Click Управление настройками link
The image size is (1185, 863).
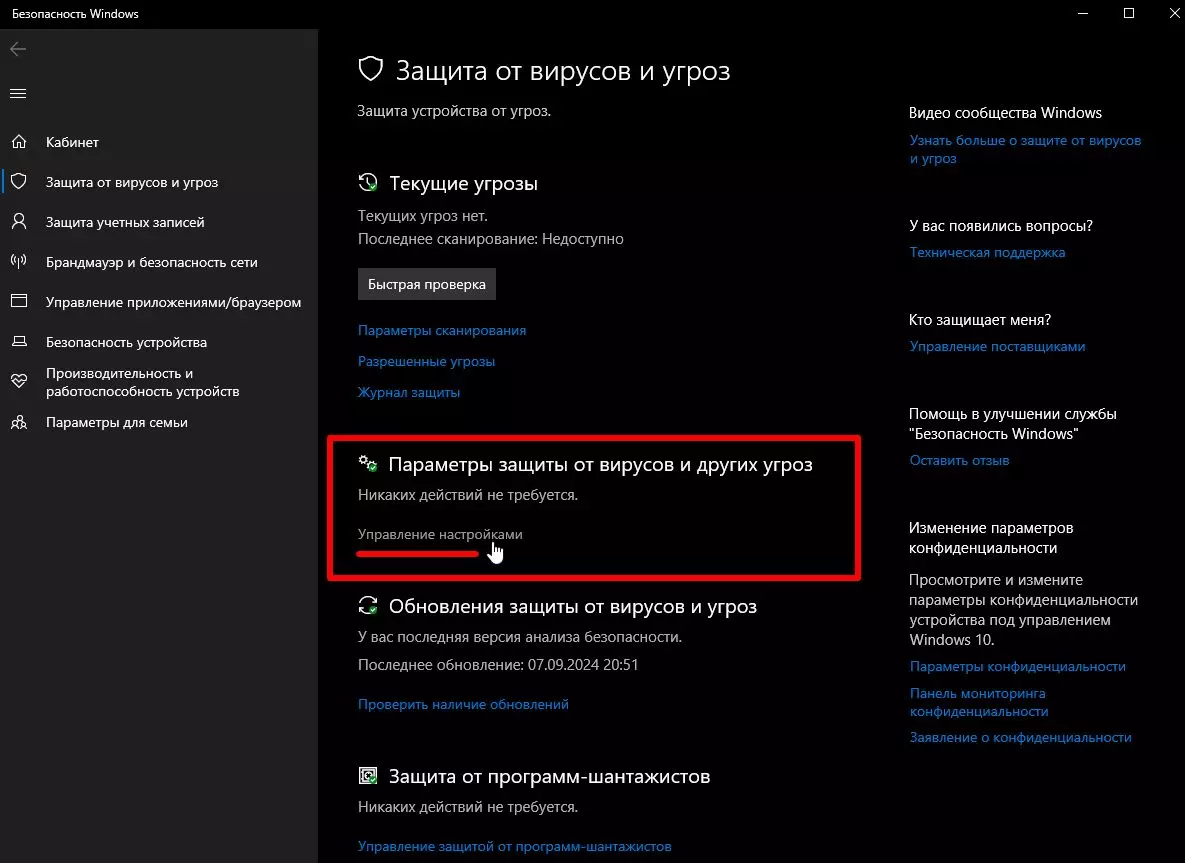[x=440, y=534]
